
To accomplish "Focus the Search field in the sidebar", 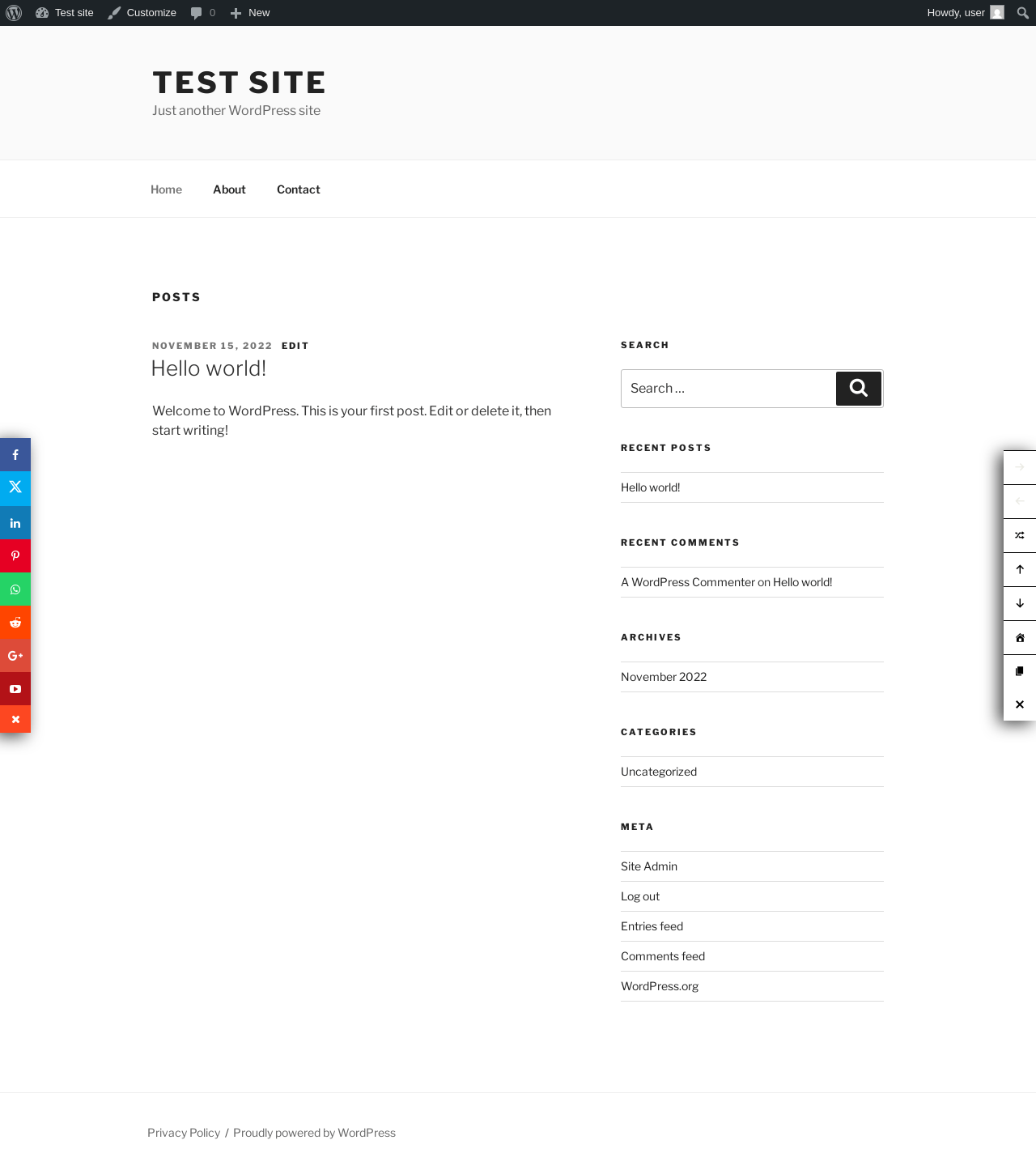I will coord(728,389).
